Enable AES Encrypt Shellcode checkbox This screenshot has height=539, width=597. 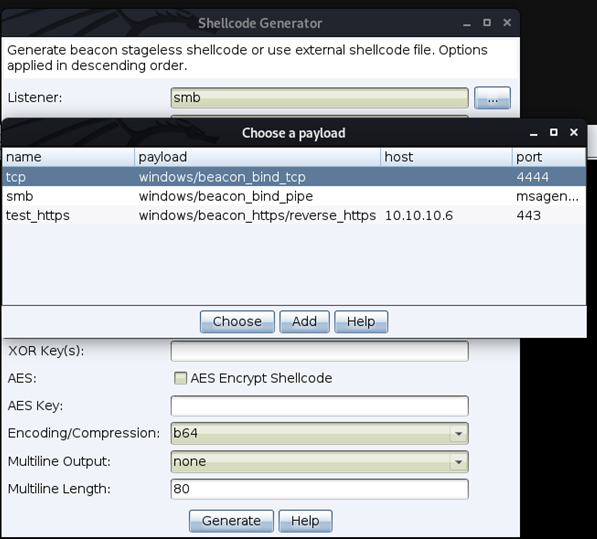click(180, 378)
